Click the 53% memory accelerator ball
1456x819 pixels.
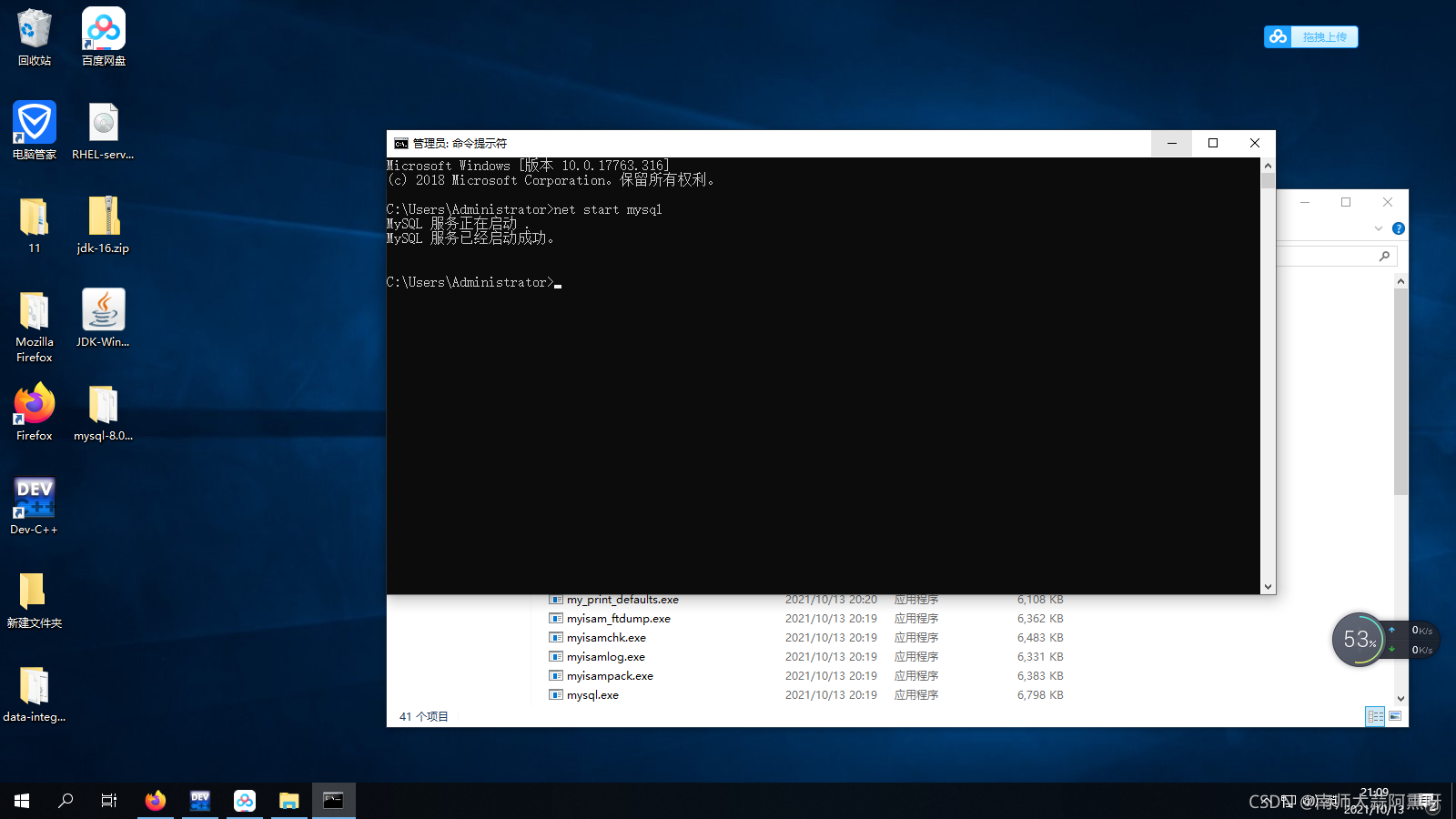click(x=1359, y=640)
